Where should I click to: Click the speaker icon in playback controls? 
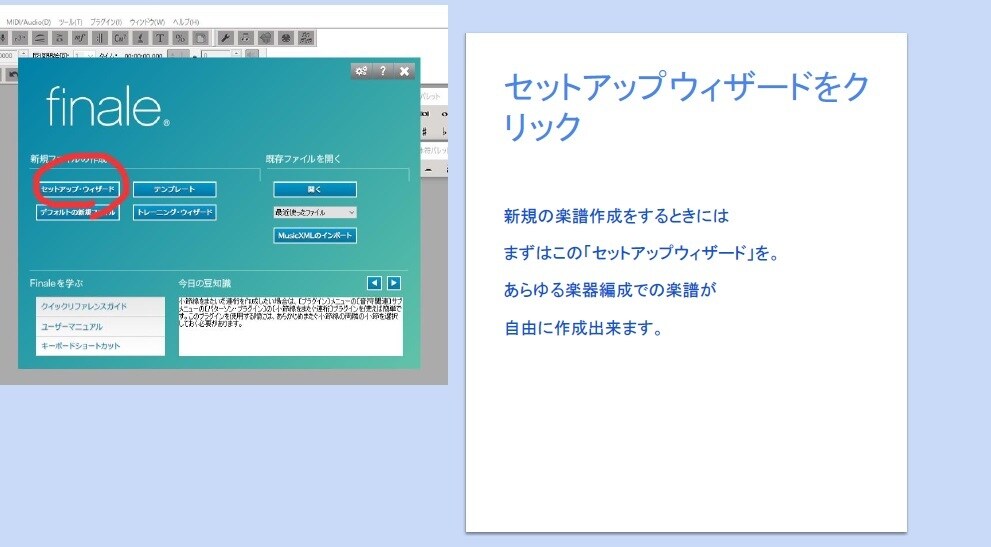tap(252, 54)
